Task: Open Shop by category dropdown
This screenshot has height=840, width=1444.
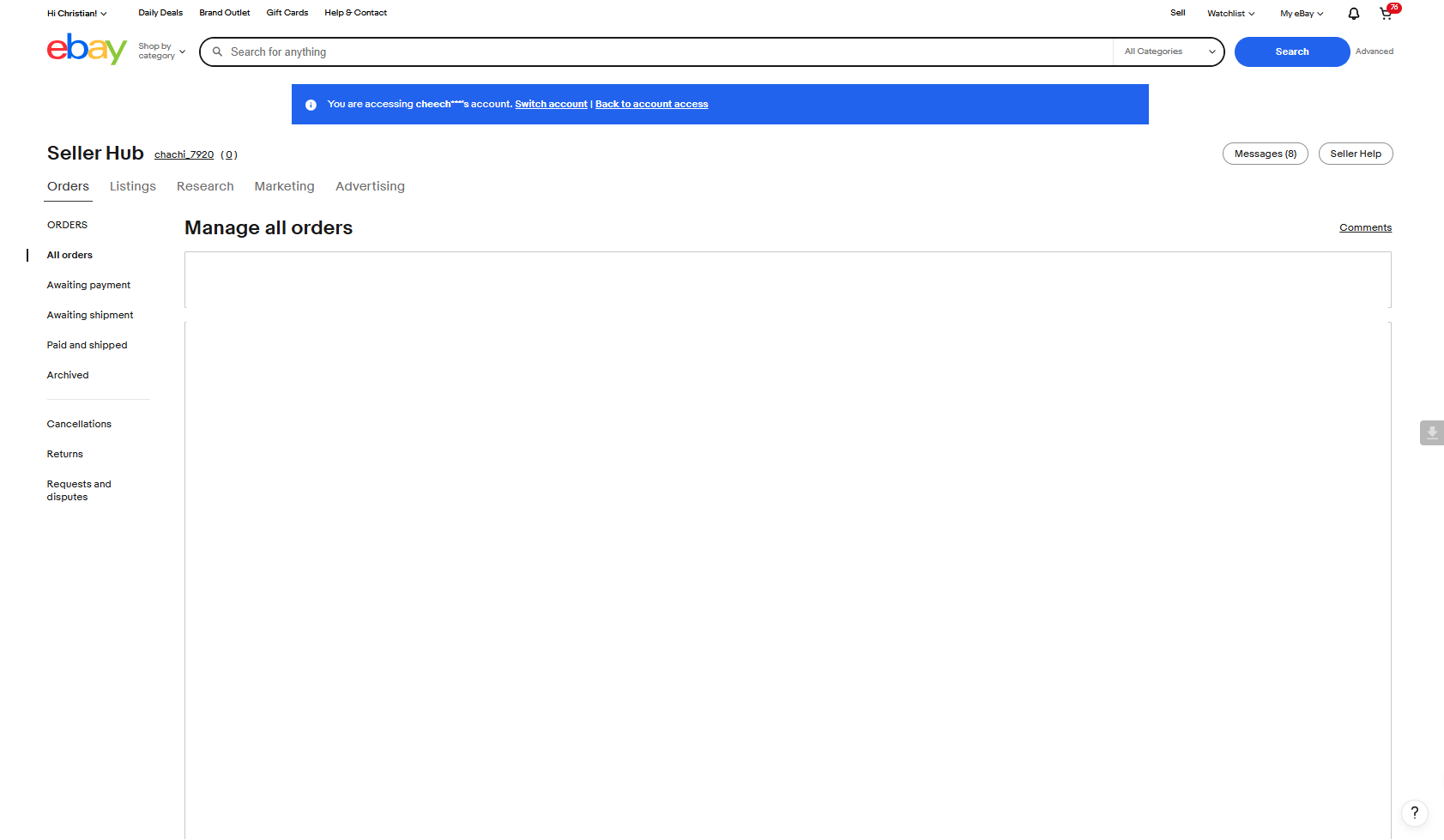Action: coord(161,51)
